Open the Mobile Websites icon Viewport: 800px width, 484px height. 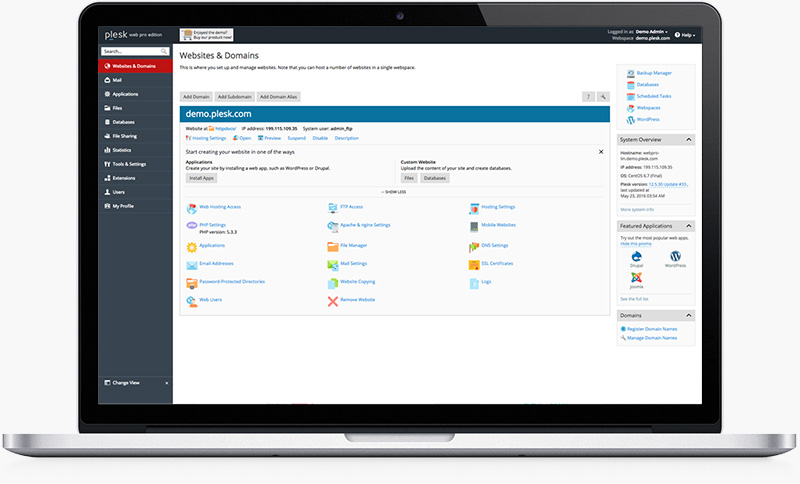coord(474,226)
